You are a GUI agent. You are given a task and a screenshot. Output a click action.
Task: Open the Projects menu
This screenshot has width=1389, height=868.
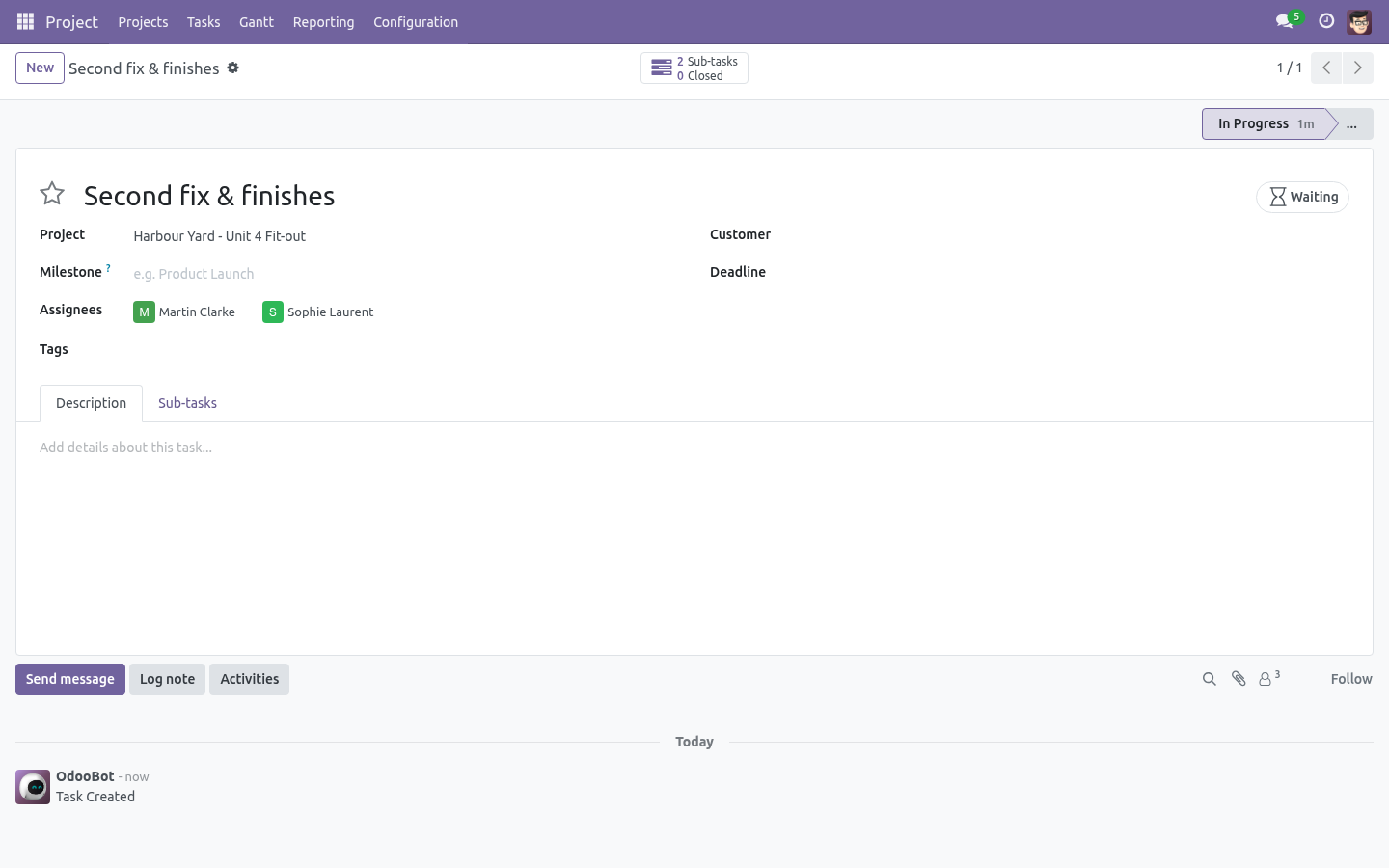point(143,22)
